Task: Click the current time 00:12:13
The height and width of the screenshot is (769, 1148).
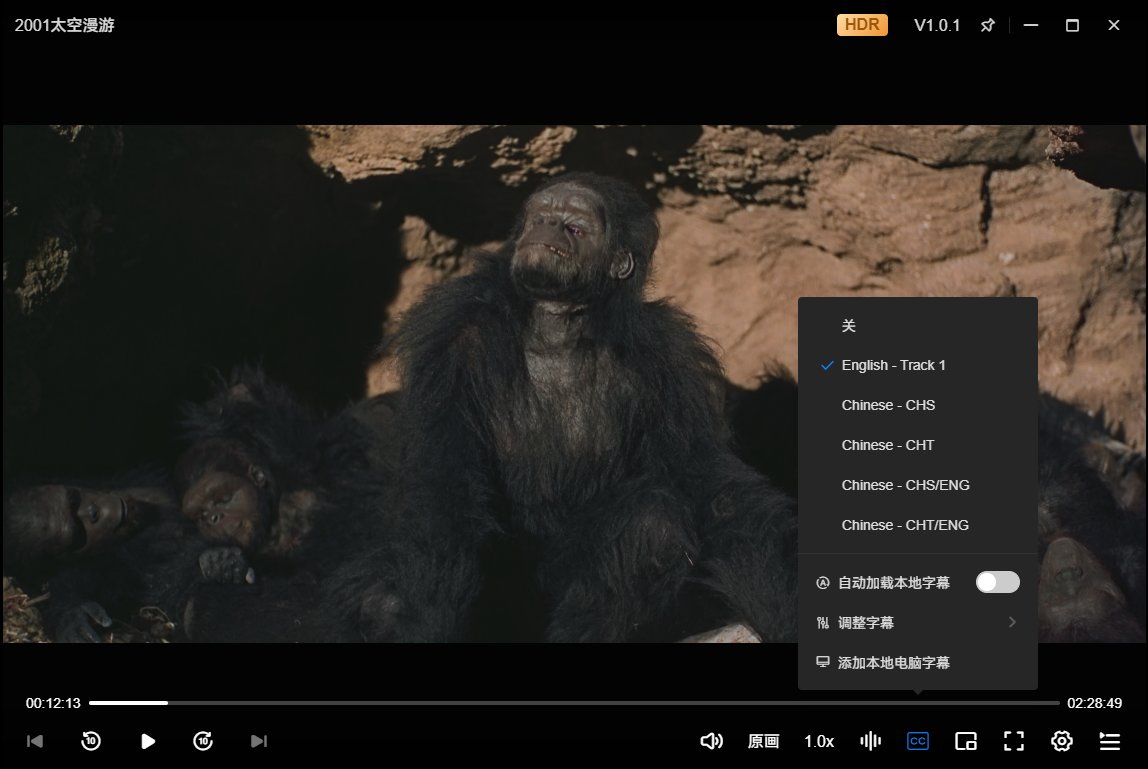Action: (x=53, y=703)
